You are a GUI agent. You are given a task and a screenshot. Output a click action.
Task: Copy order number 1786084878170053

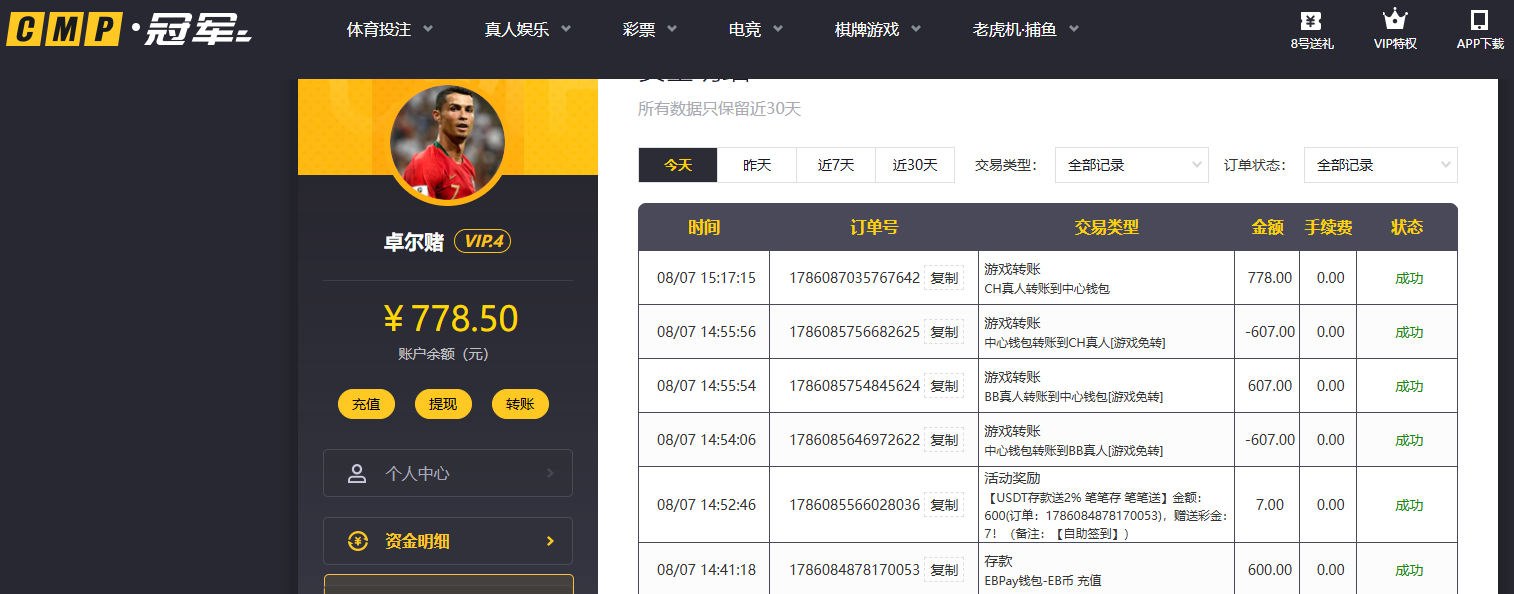[944, 570]
